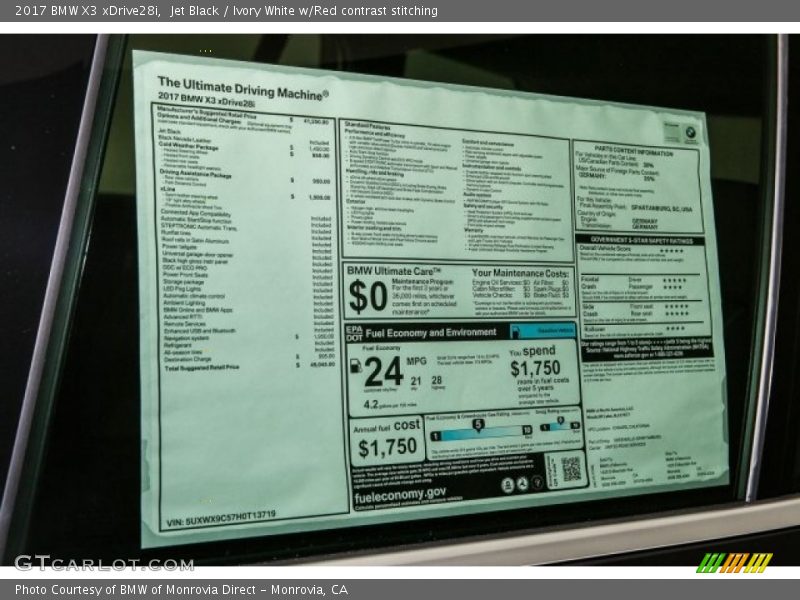The image size is (800, 600).
Task: Click the 'PARTS CONTENT INFORMATION' heading
Action: click(x=633, y=151)
